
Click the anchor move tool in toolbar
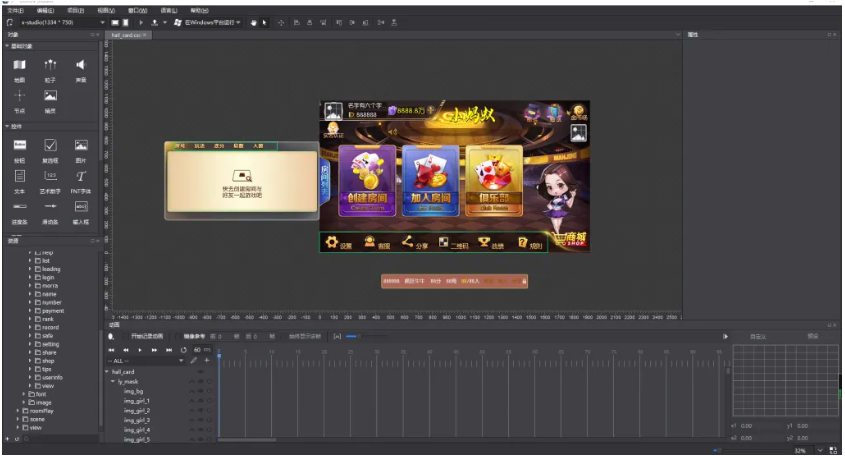coord(281,23)
